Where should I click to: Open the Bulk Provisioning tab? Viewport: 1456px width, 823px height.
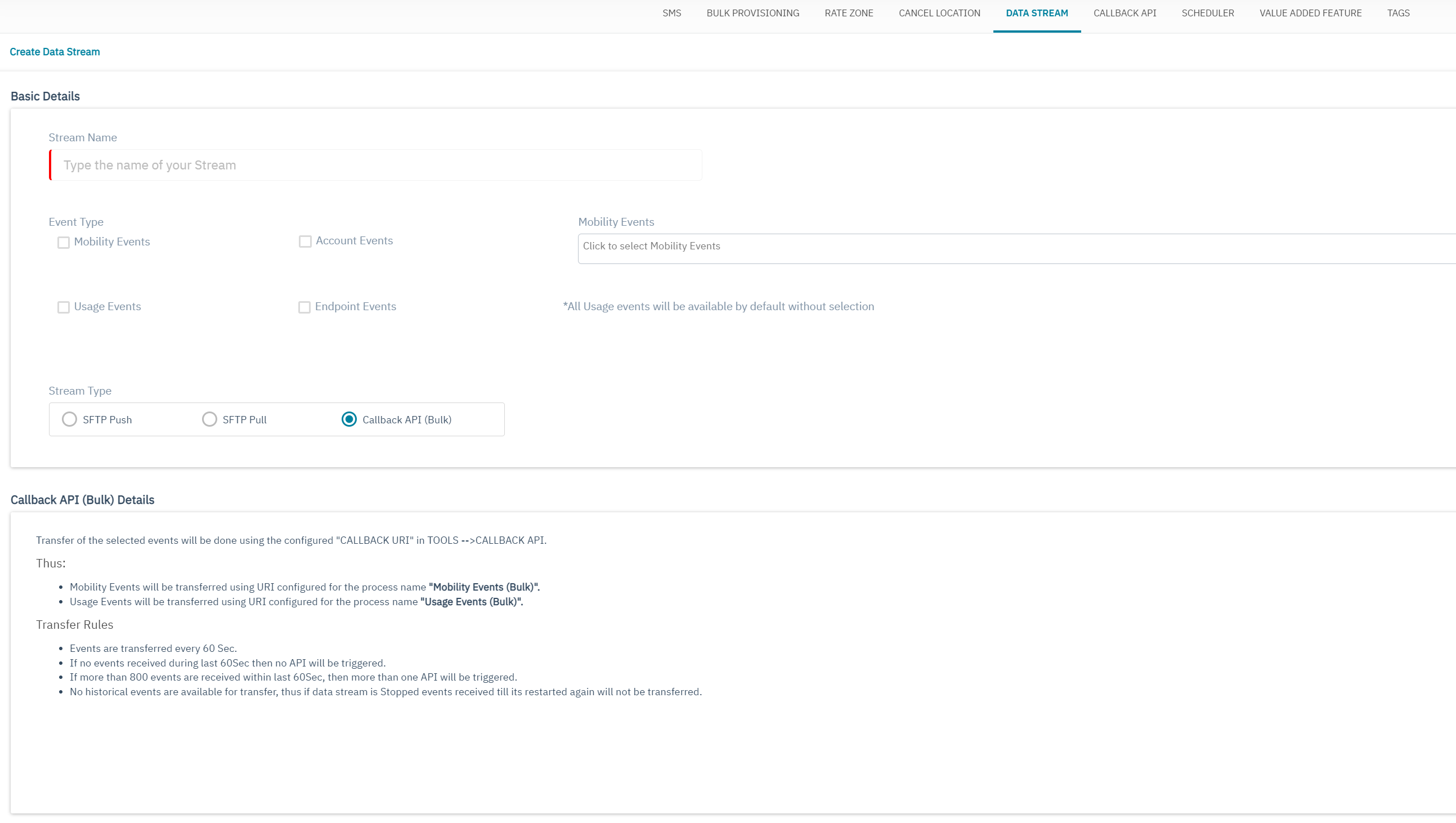752,13
